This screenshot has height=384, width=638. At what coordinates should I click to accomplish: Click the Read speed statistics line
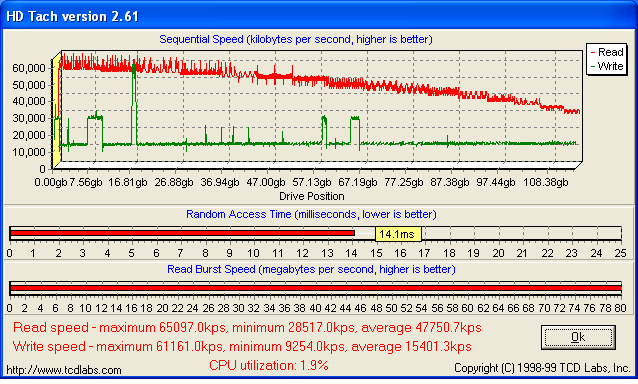pos(247,327)
